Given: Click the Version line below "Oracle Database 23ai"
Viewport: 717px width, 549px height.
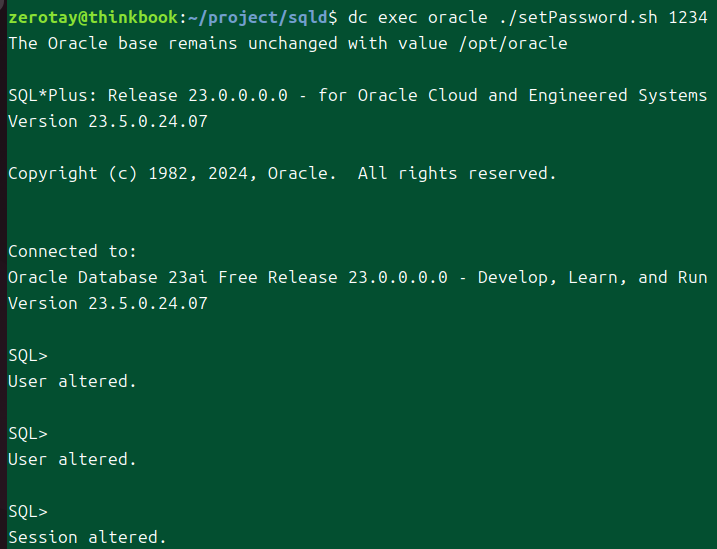Looking at the screenshot, I should 107,303.
